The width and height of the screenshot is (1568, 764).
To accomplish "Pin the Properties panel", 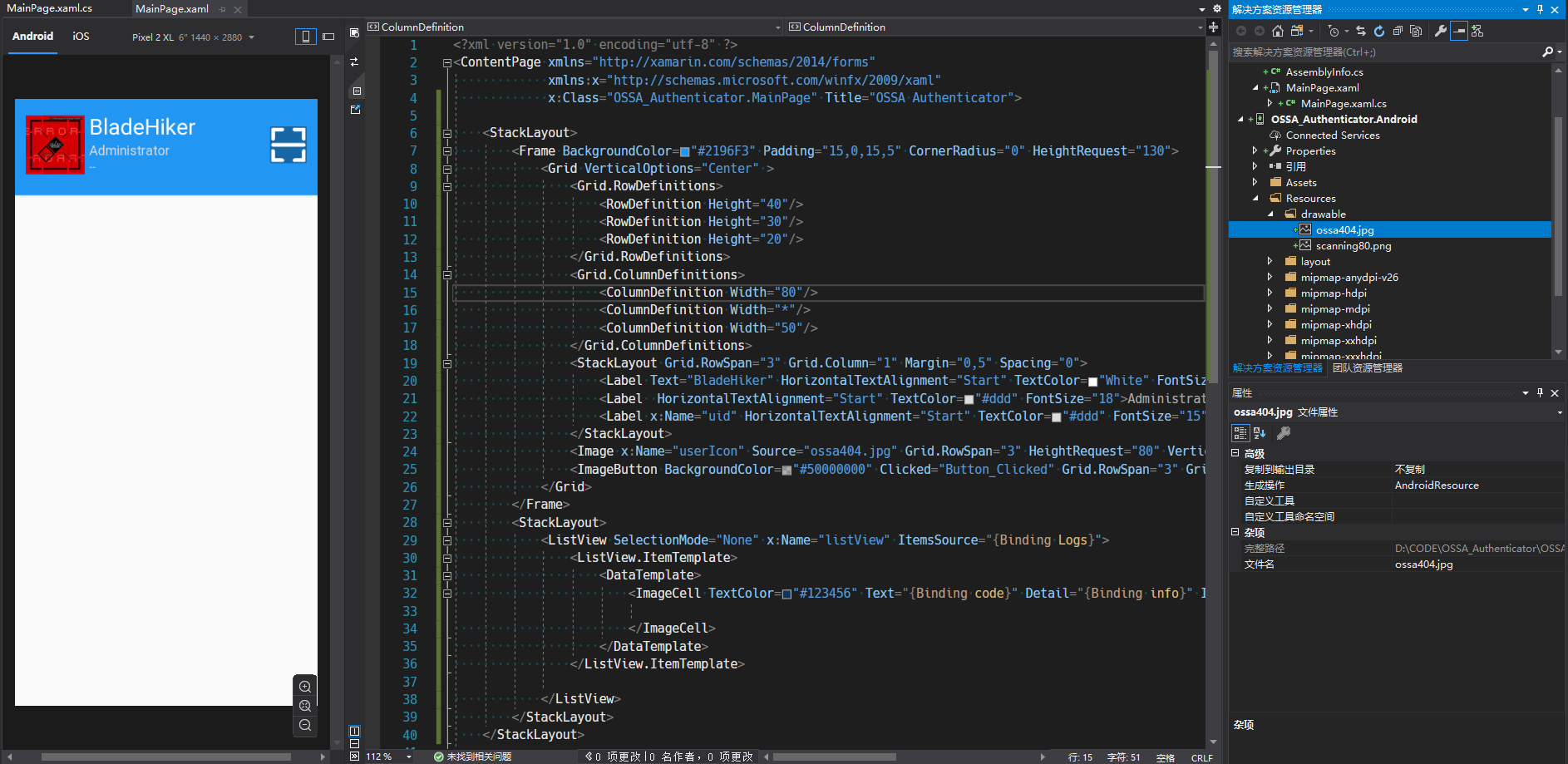I will coord(1540,392).
